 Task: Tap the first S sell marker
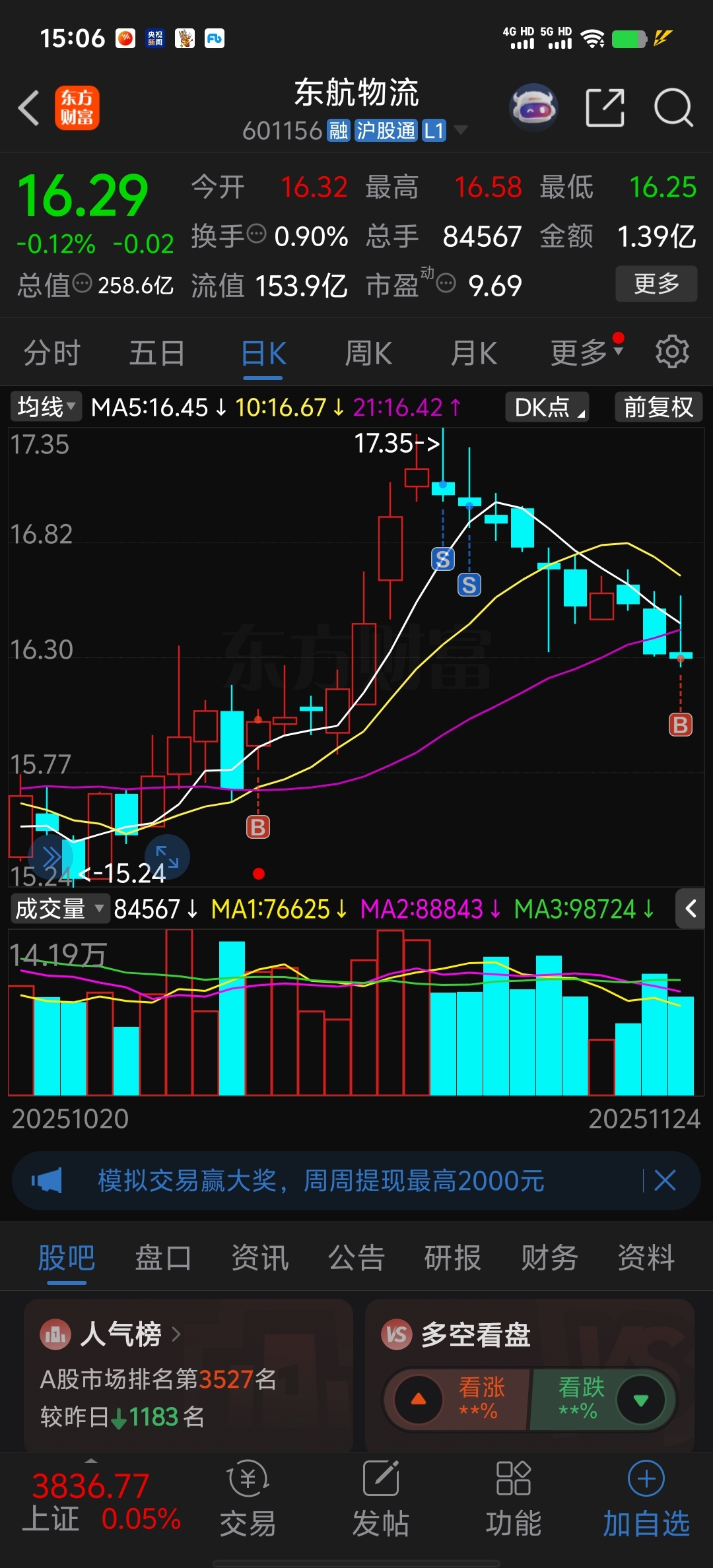pyautogui.click(x=443, y=559)
